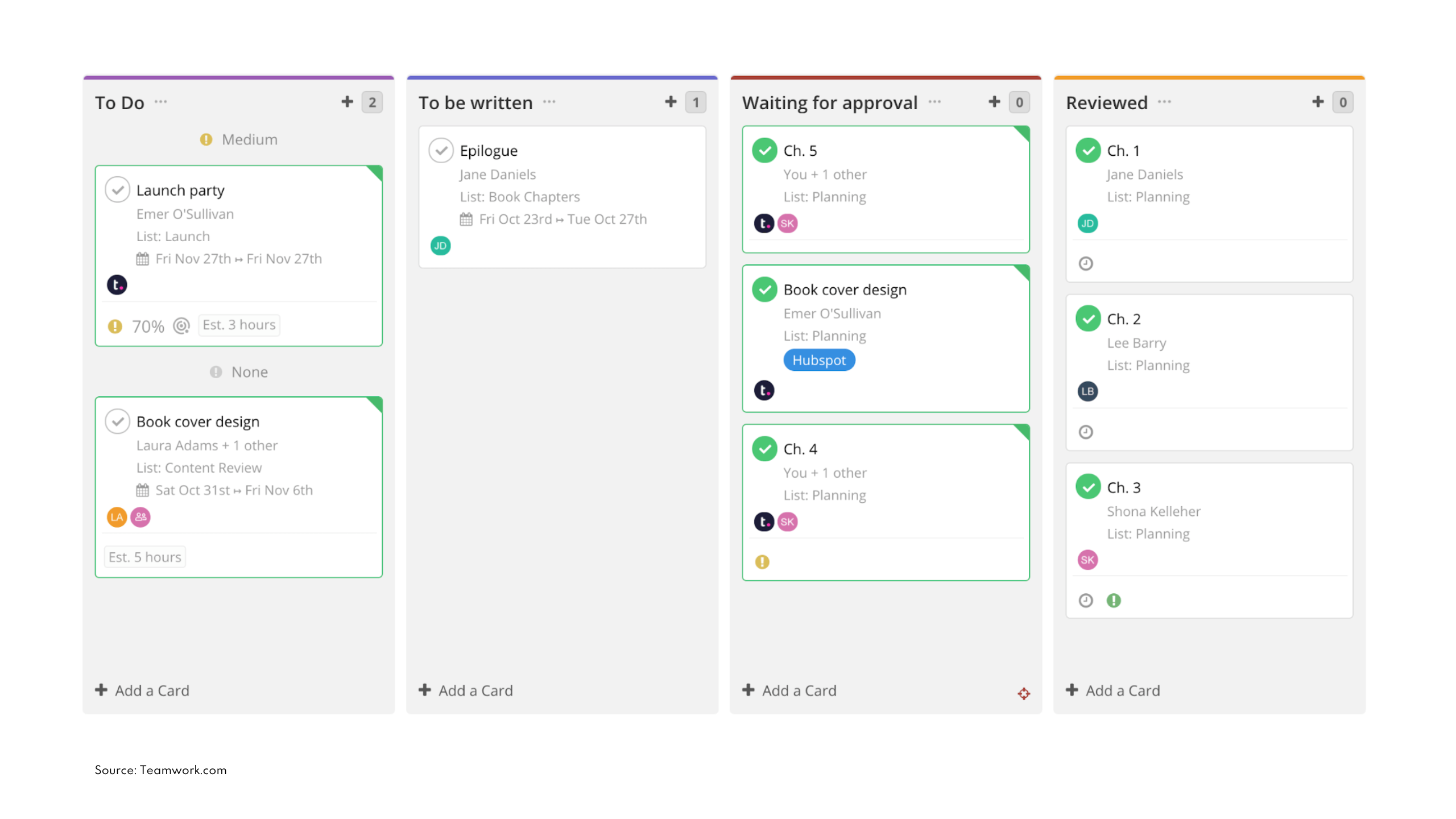
Task: Click the Teamwork avatar on Ch. 5 card
Action: [x=764, y=223]
